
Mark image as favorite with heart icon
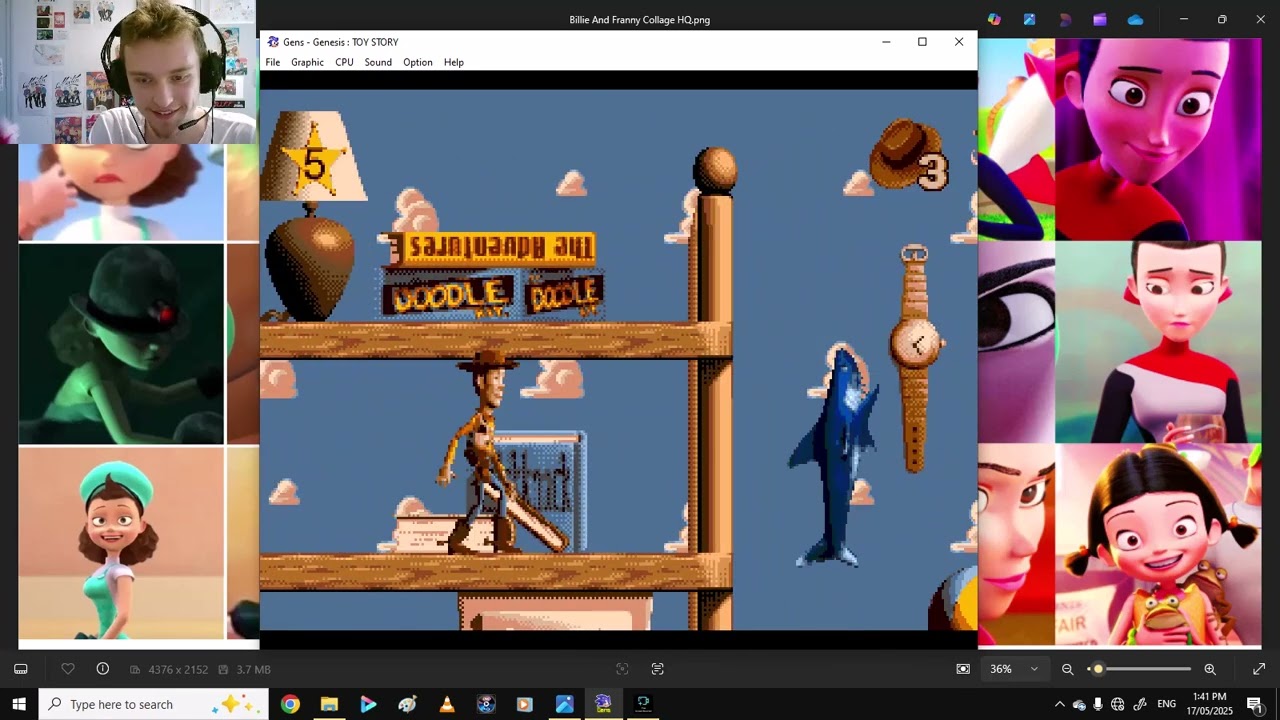point(68,669)
